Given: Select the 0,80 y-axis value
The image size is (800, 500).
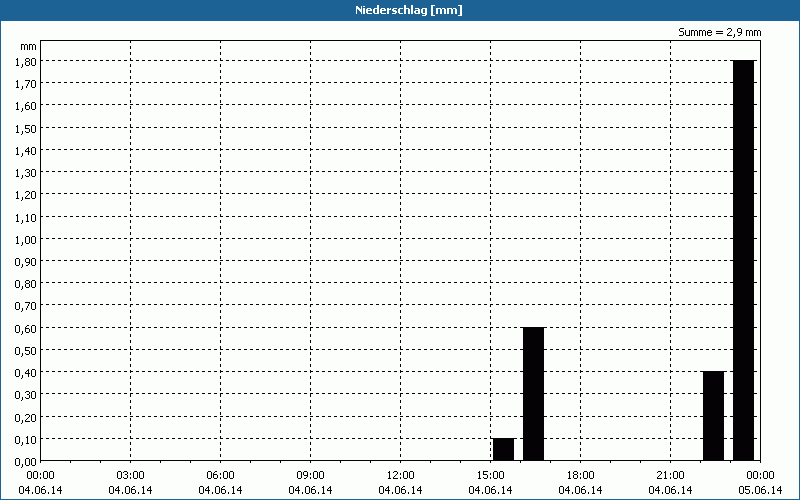Looking at the screenshot, I should point(26,284).
